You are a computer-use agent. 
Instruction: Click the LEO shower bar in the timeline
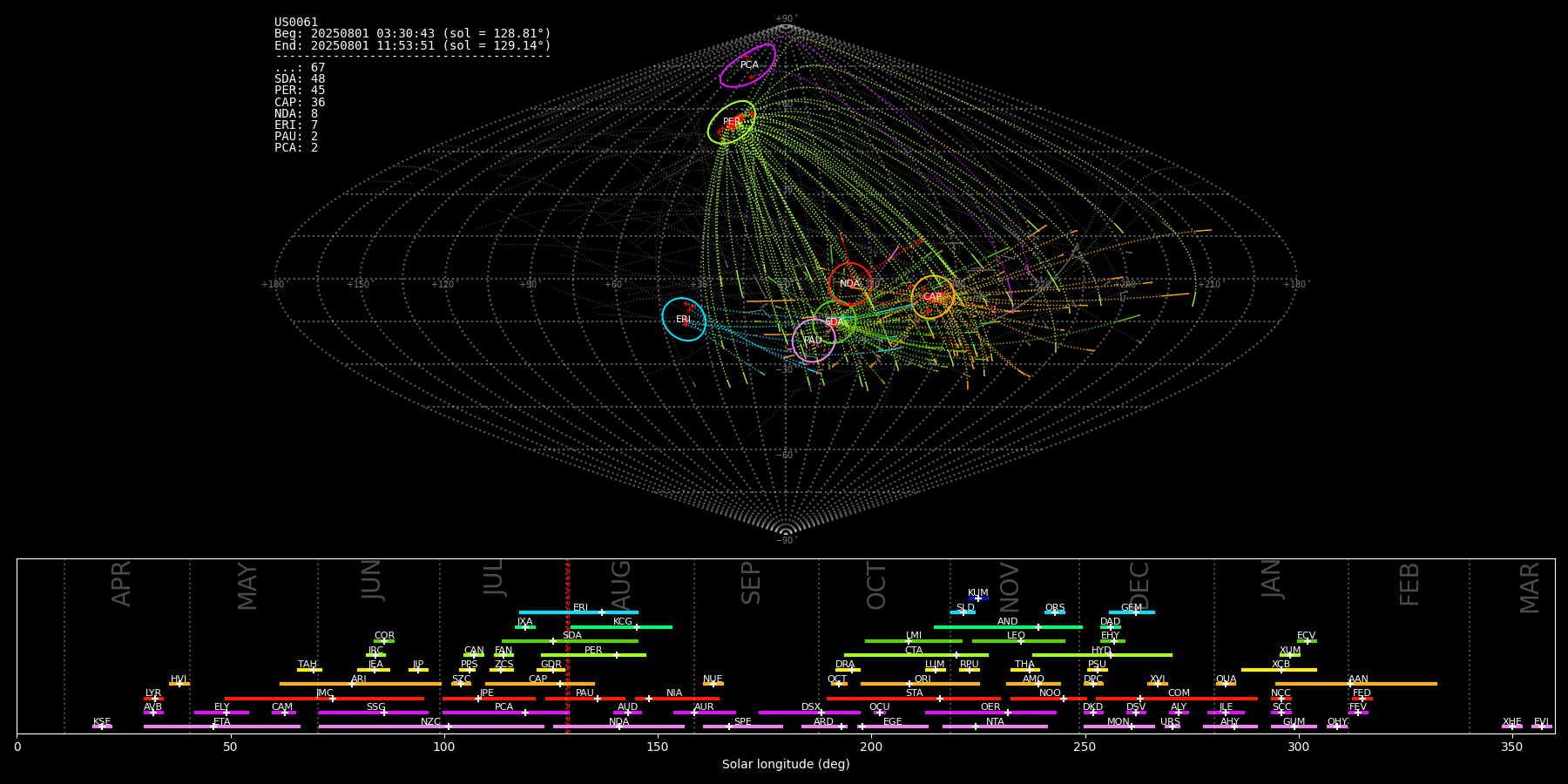click(1018, 641)
